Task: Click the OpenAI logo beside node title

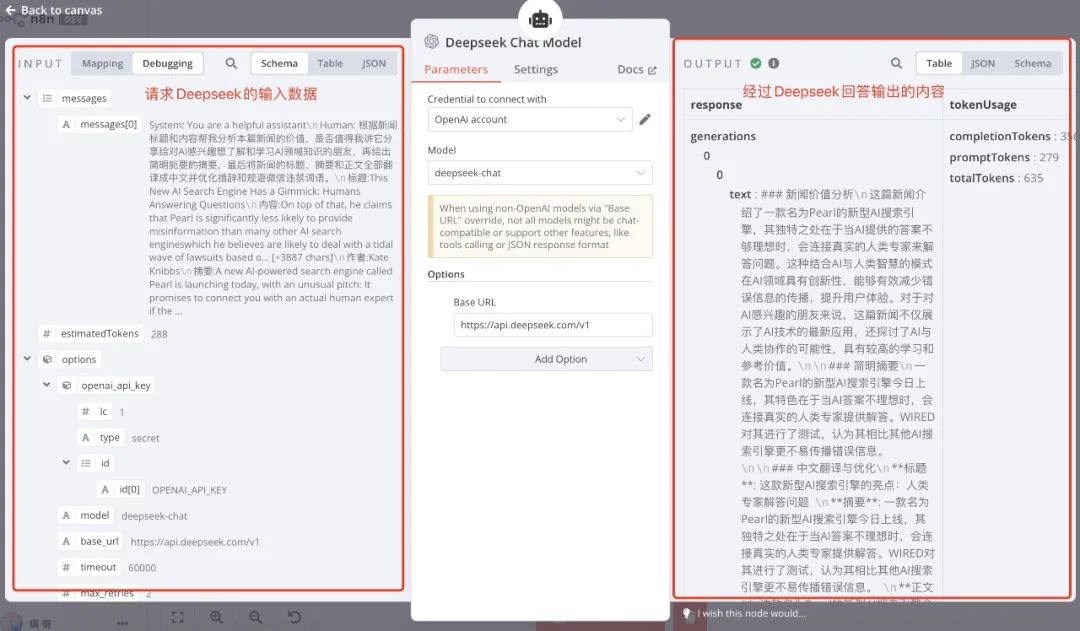Action: [431, 41]
